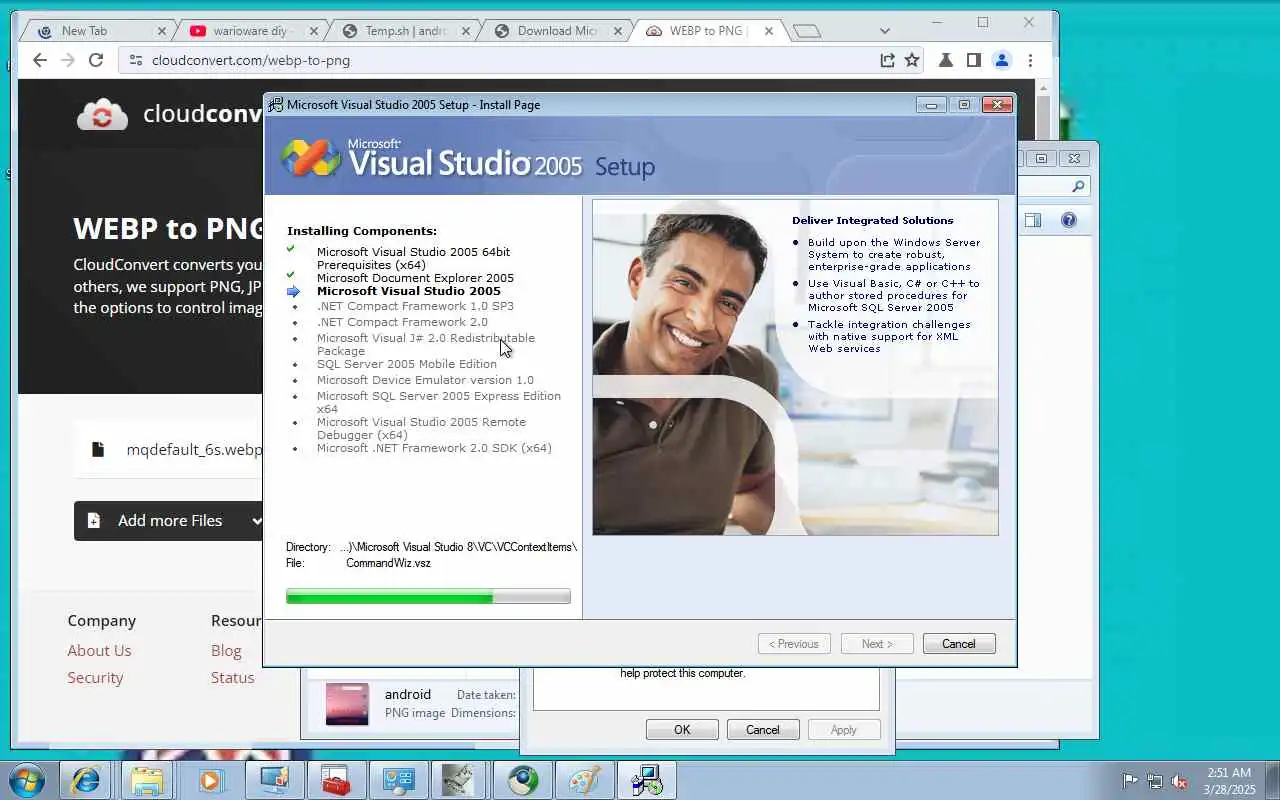Image resolution: width=1280 pixels, height=800 pixels.
Task: Click the help icon in Explorer window
Action: coord(1069,220)
